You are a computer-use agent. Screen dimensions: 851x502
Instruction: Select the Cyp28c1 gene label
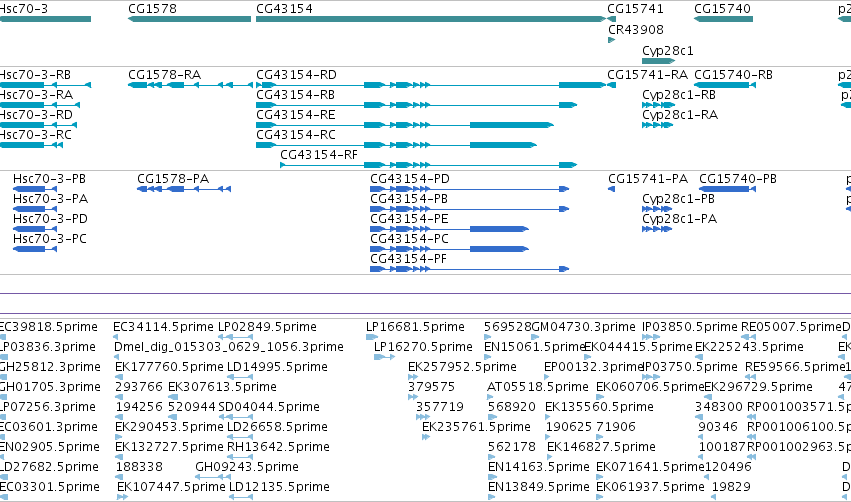tap(668, 51)
